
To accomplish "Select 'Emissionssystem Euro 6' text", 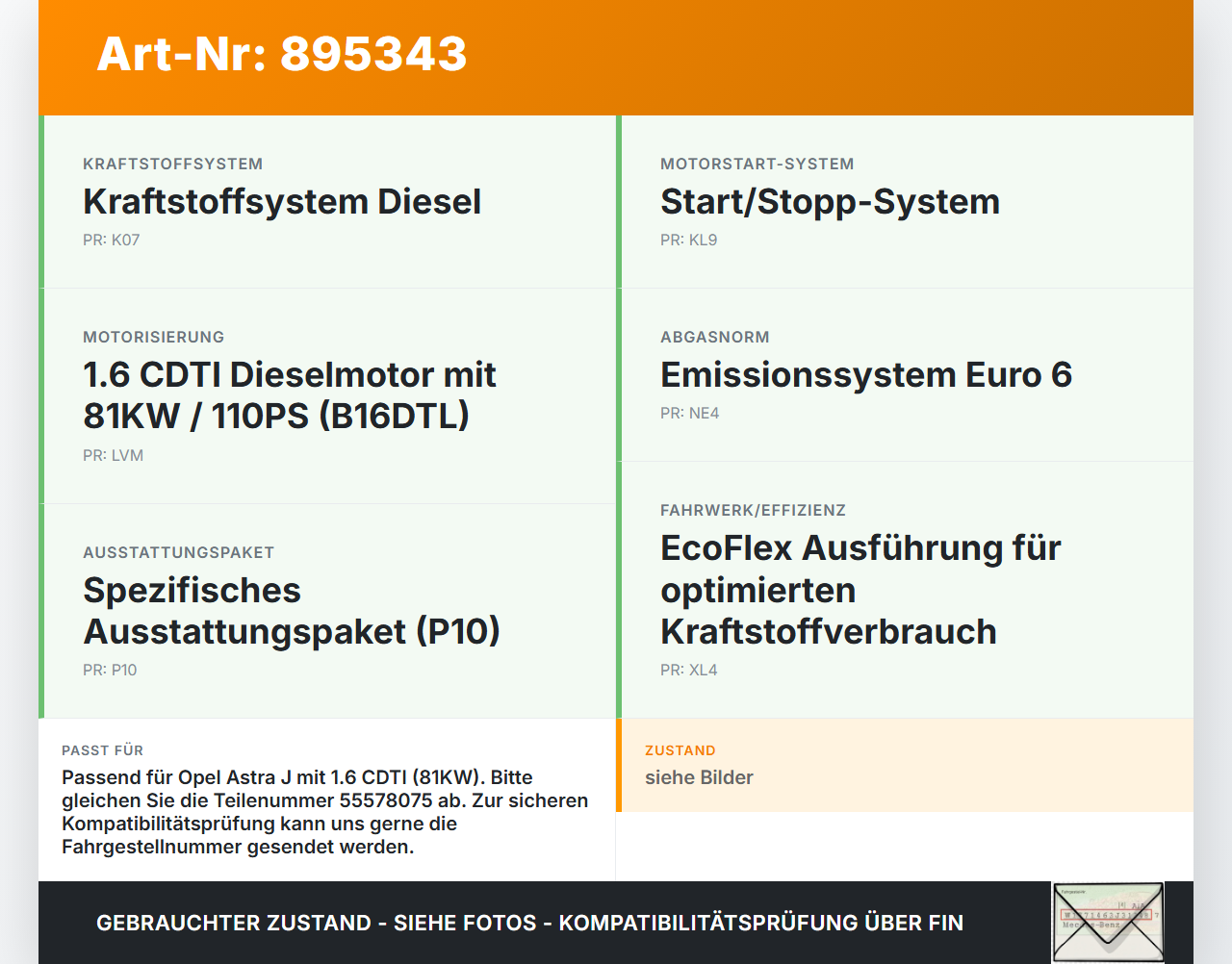I will click(866, 375).
